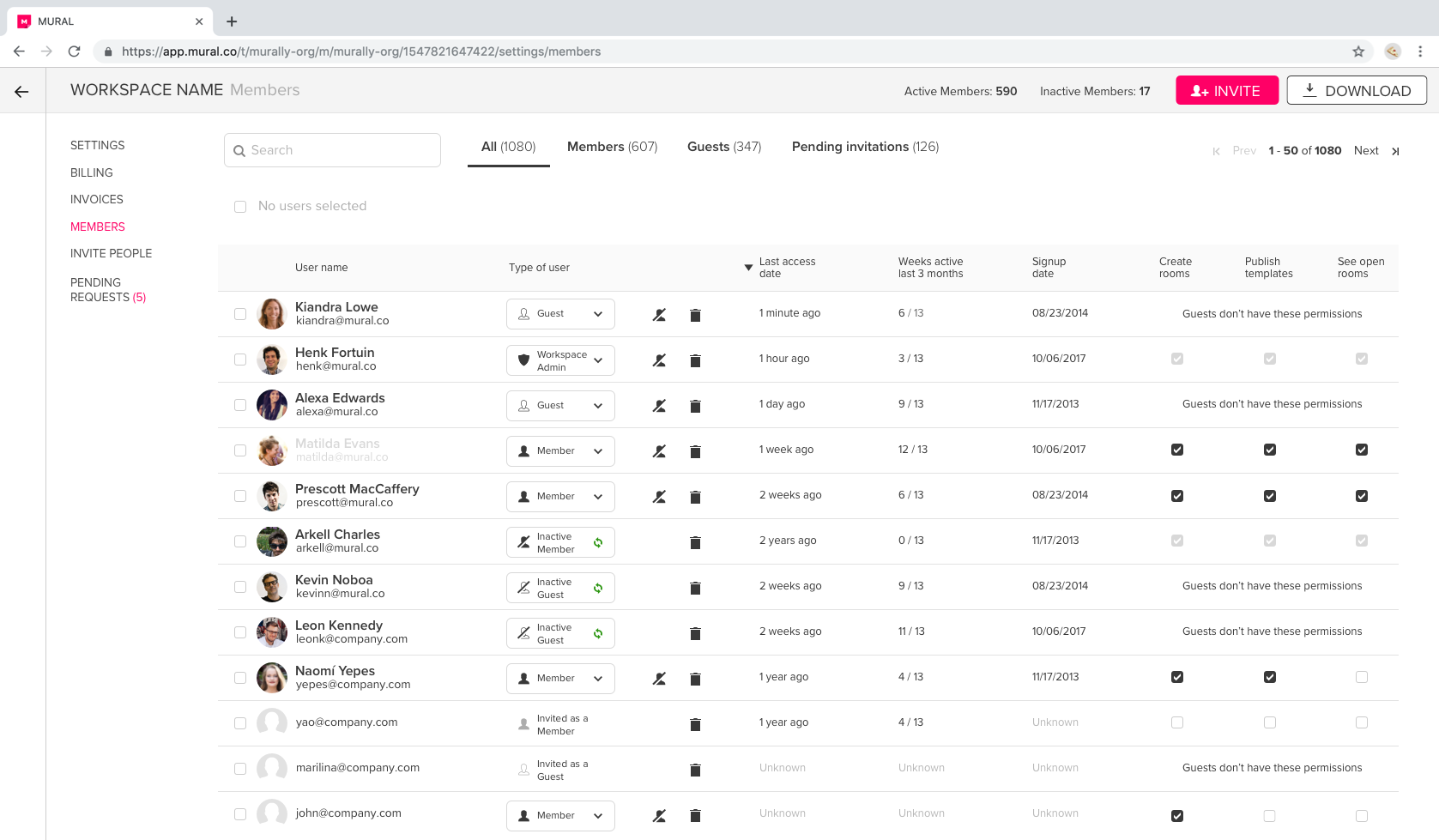The height and width of the screenshot is (840, 1439).
Task: Open Settings in the sidebar
Action: [97, 145]
